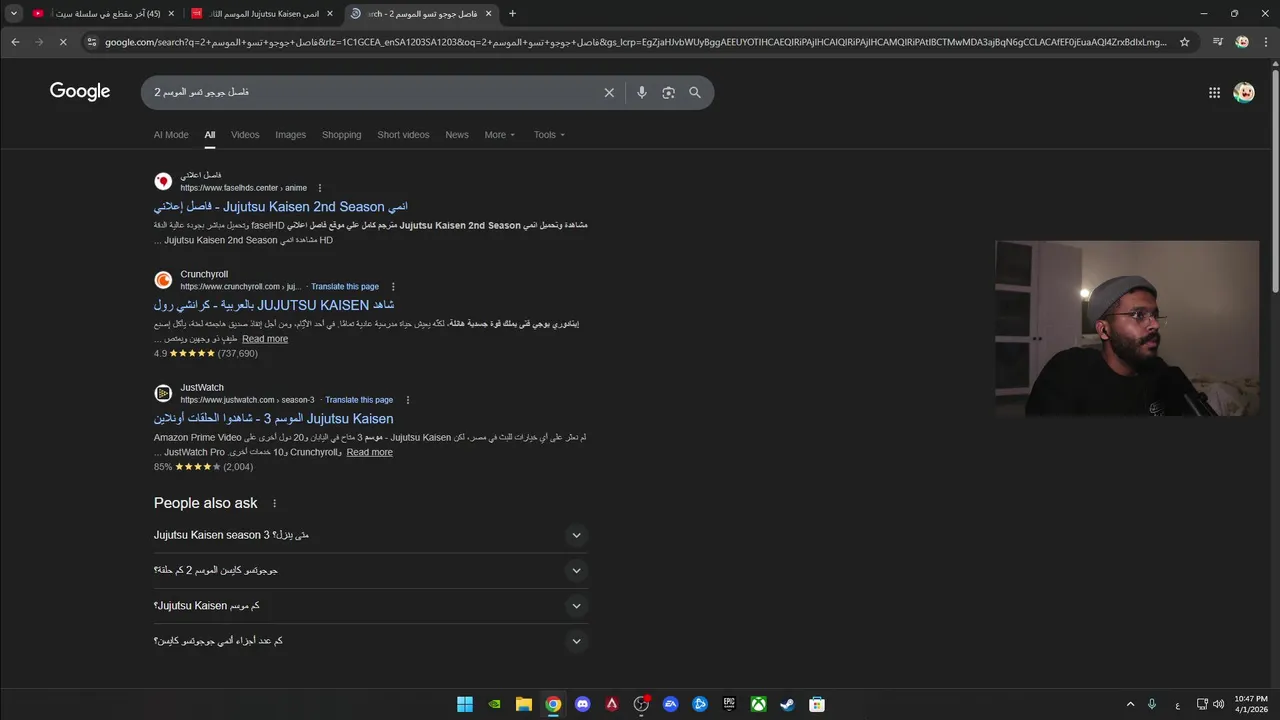Open options for faselhds result
This screenshot has height=720, width=1280.
point(320,188)
